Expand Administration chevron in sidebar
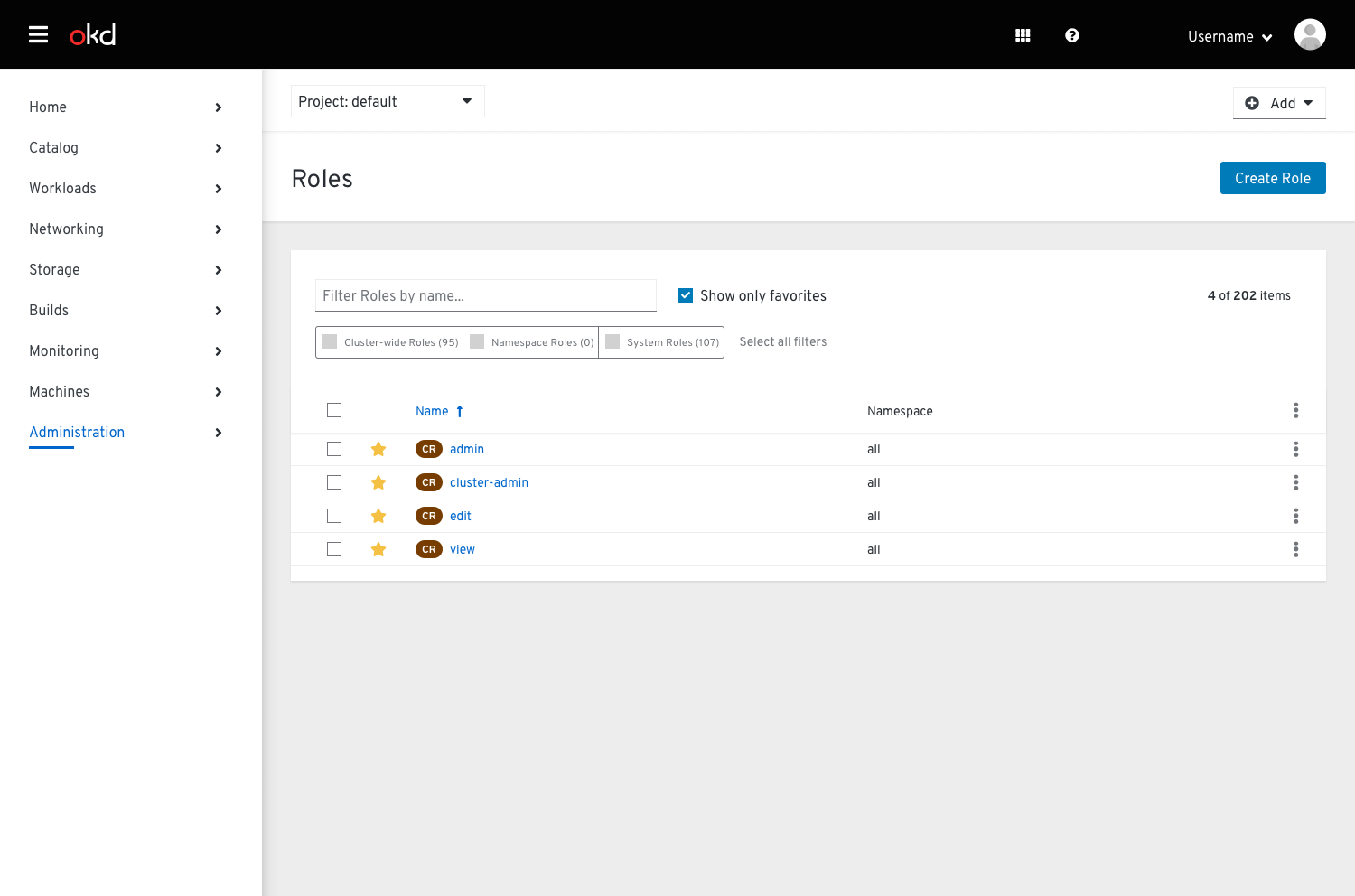 pyautogui.click(x=219, y=433)
